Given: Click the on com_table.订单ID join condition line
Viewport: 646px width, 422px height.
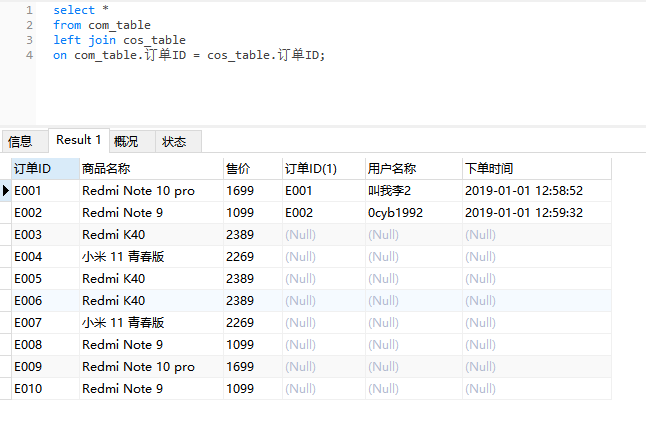Looking at the screenshot, I should click(x=189, y=55).
